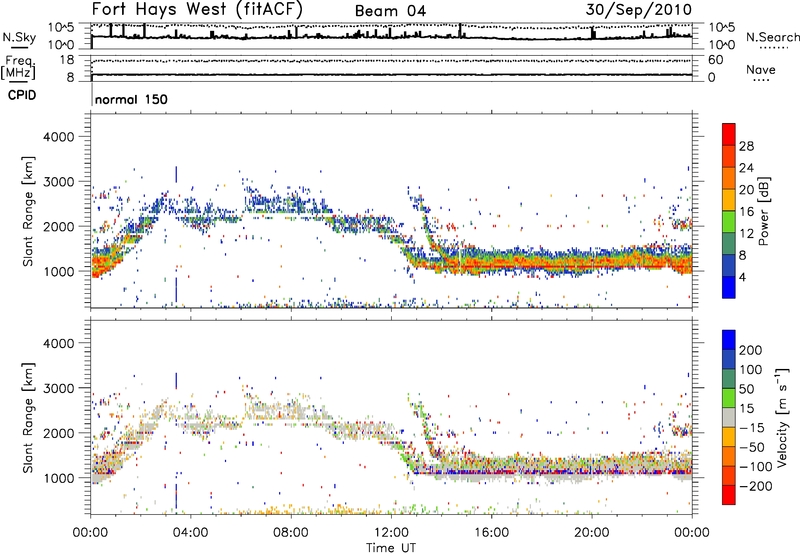Click 'Slant Range [km]' label of Power panel
Image resolution: width=800 pixels, height=554 pixels.
(x=28, y=211)
